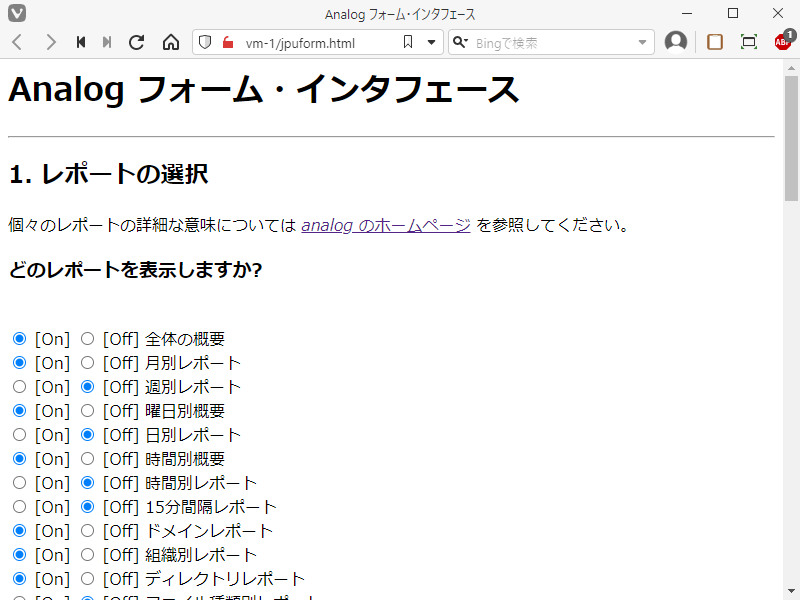Click the Bing search field
The width and height of the screenshot is (800, 600).
[x=554, y=43]
